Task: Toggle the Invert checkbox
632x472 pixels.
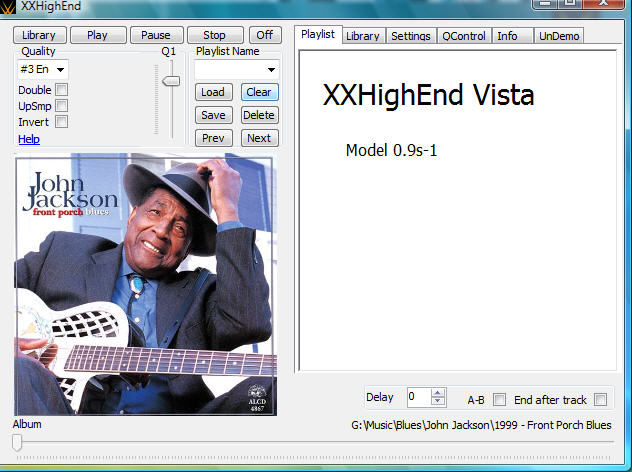Action: click(x=61, y=121)
